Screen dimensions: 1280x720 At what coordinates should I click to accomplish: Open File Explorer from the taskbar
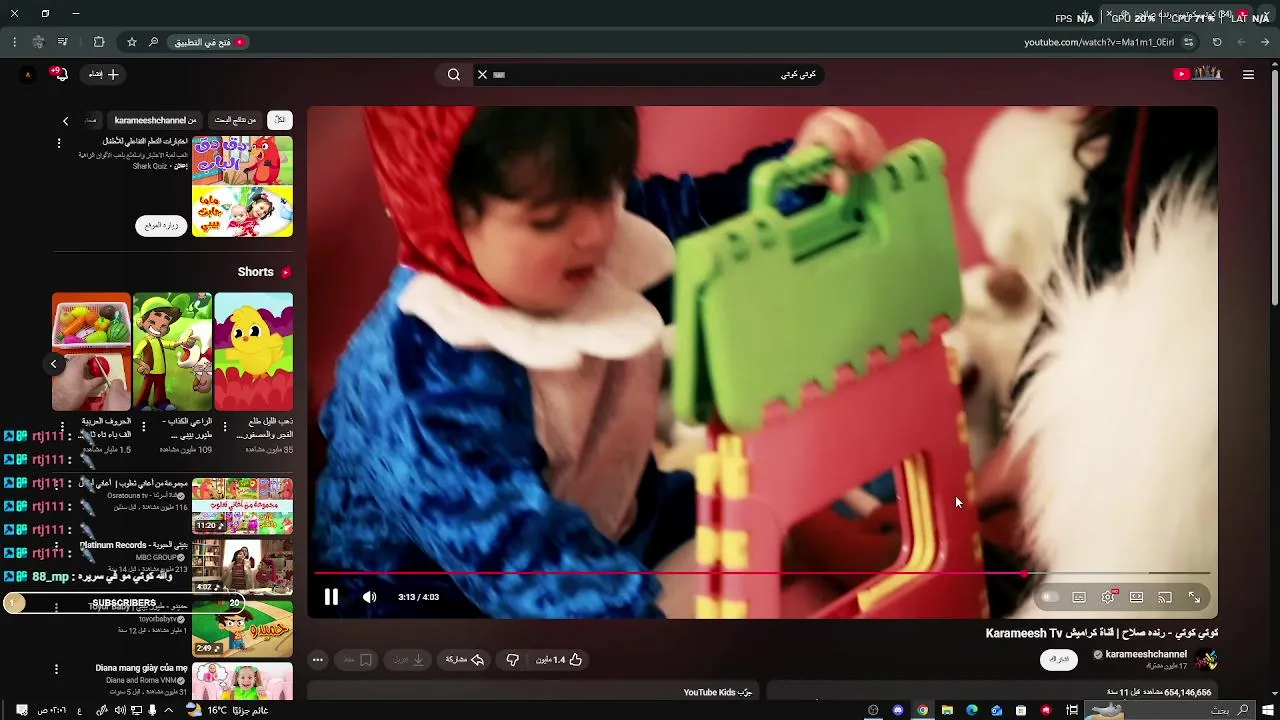point(947,710)
